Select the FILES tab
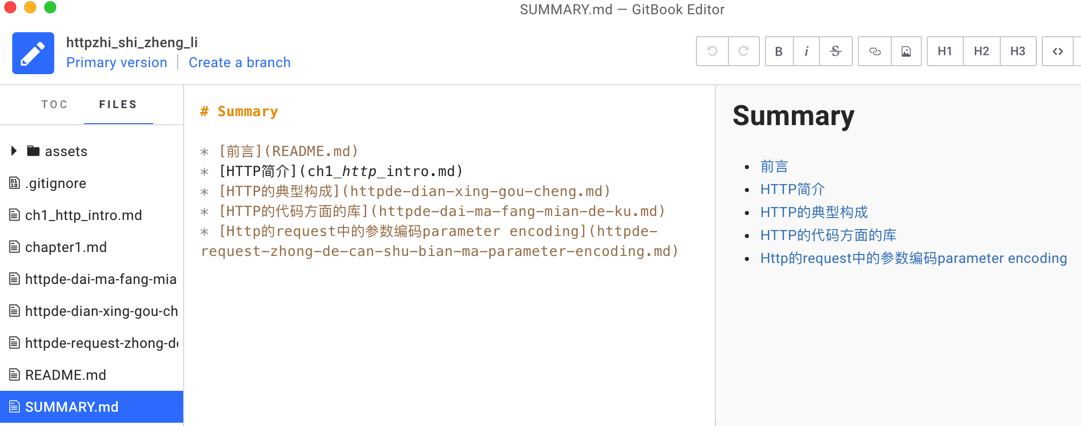 click(118, 104)
